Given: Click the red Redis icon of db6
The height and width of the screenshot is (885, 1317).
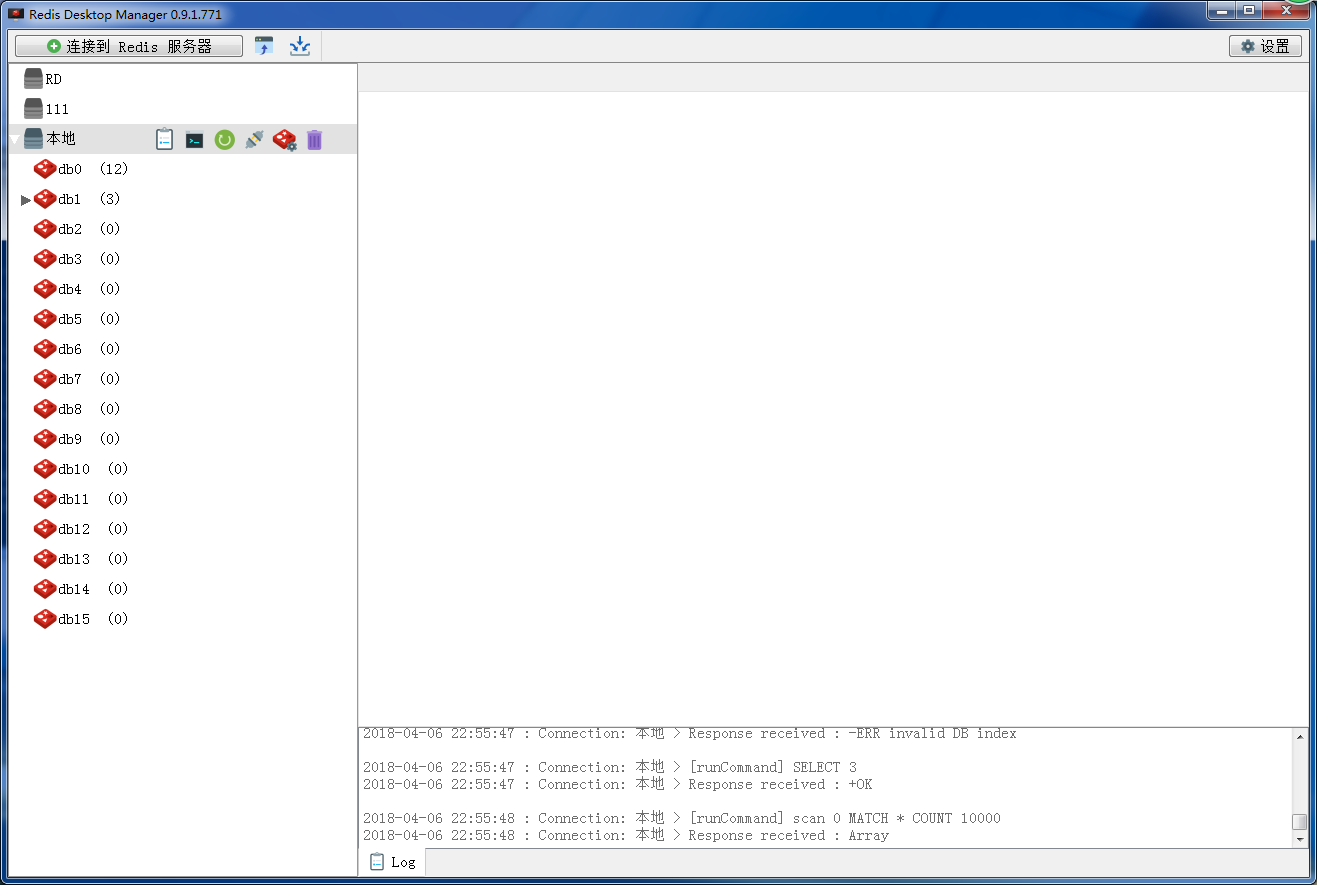Looking at the screenshot, I should [x=45, y=349].
